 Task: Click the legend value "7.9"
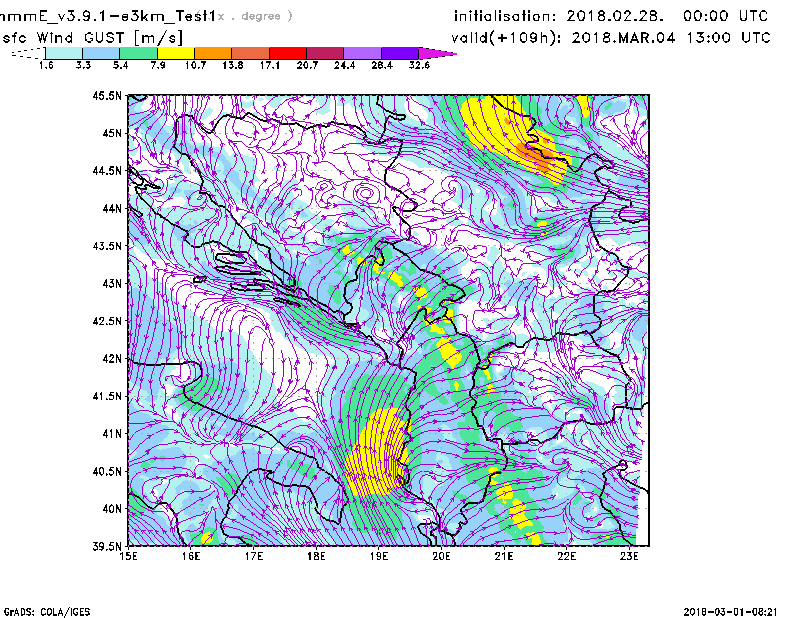tap(158, 65)
